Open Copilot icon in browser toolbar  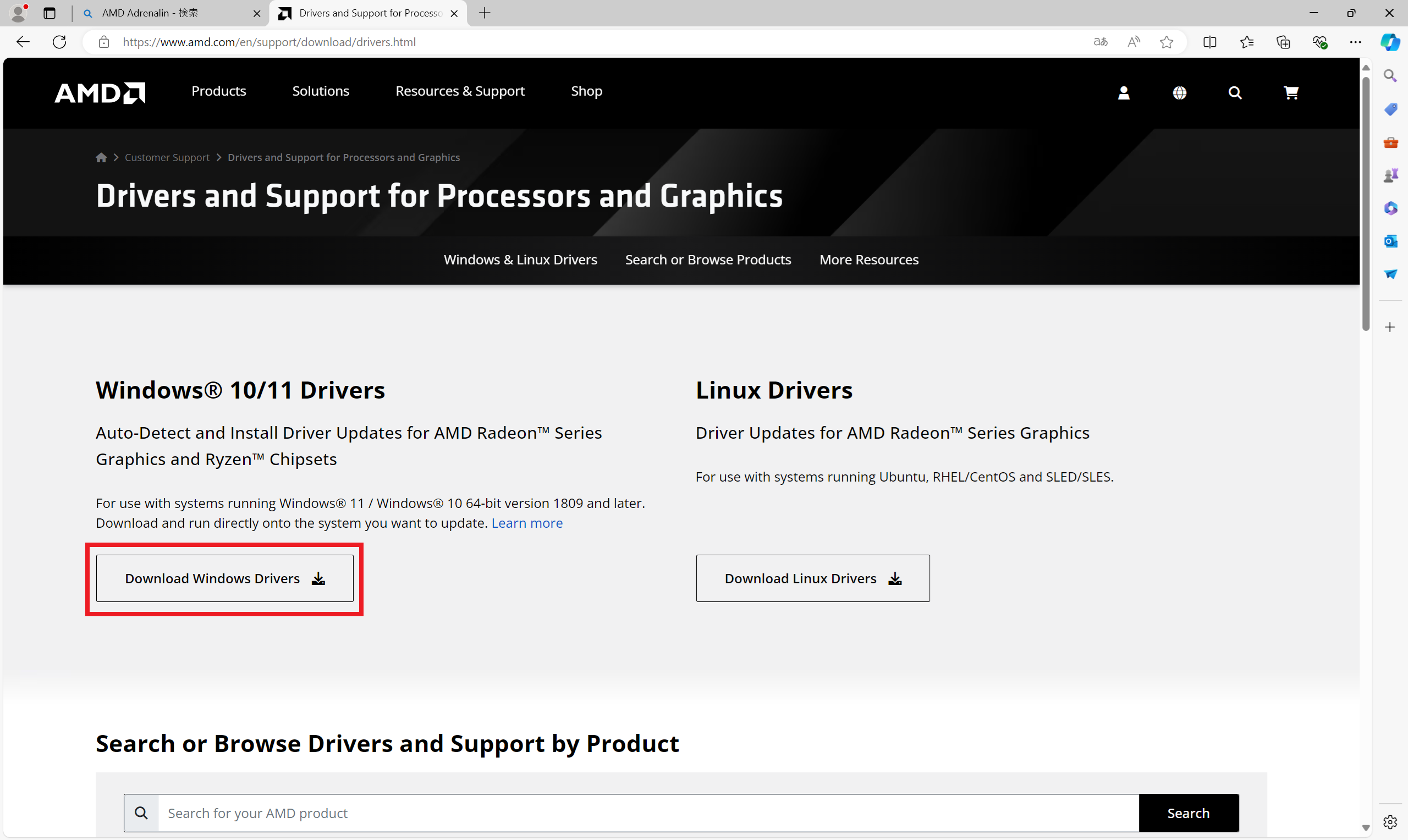coord(1390,42)
